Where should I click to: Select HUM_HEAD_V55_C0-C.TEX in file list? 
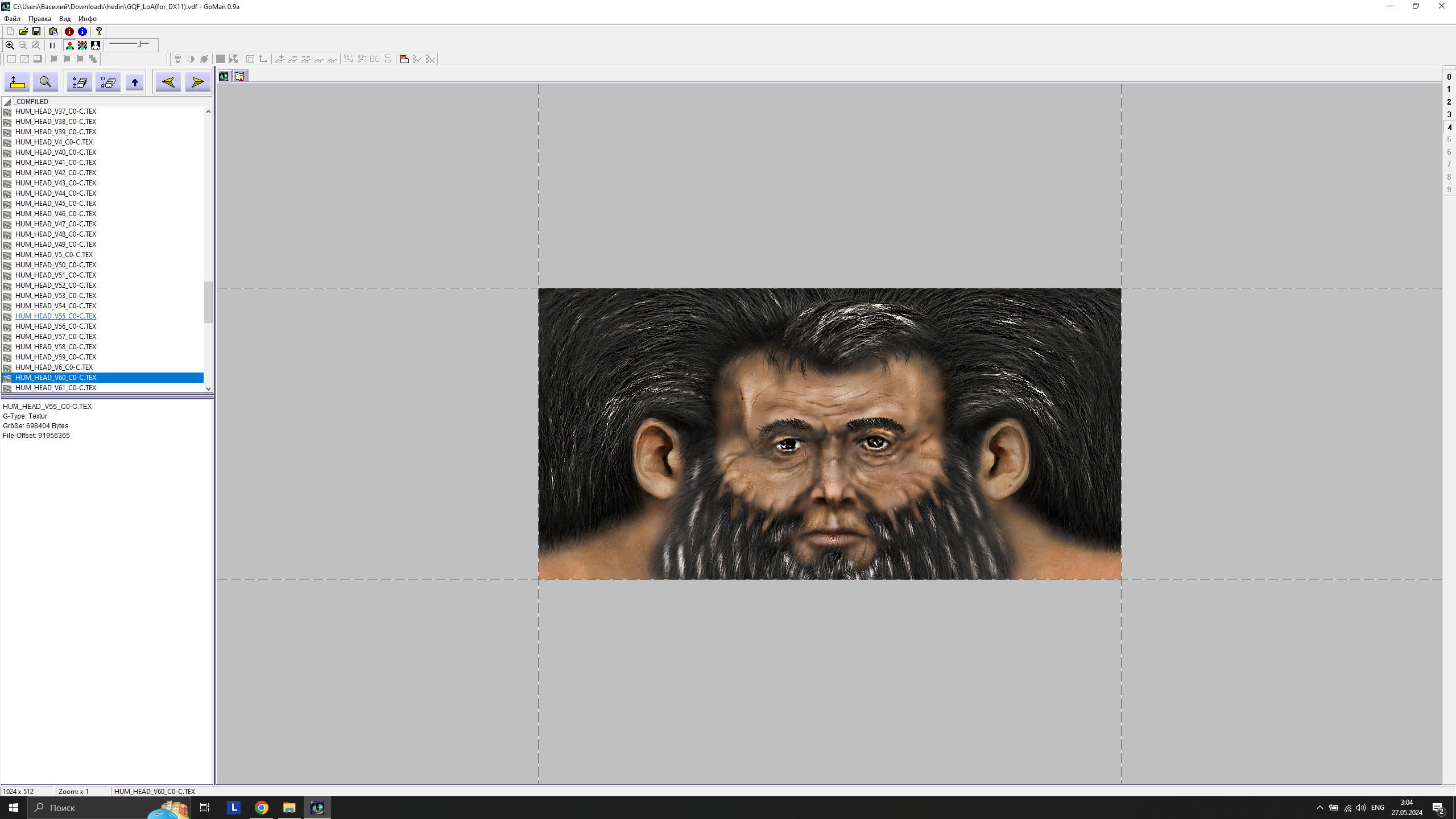(x=56, y=316)
